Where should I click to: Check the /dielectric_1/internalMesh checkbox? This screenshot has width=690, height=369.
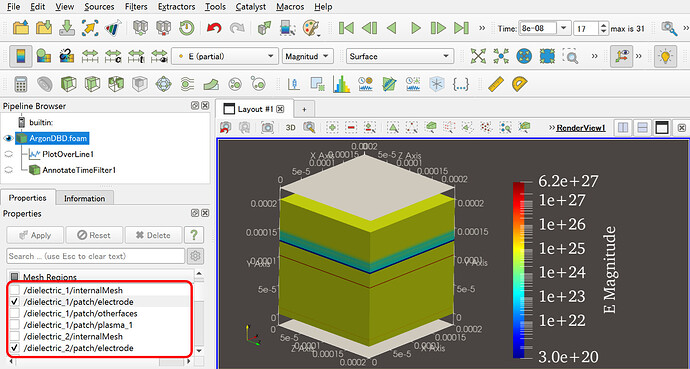[x=15, y=290]
